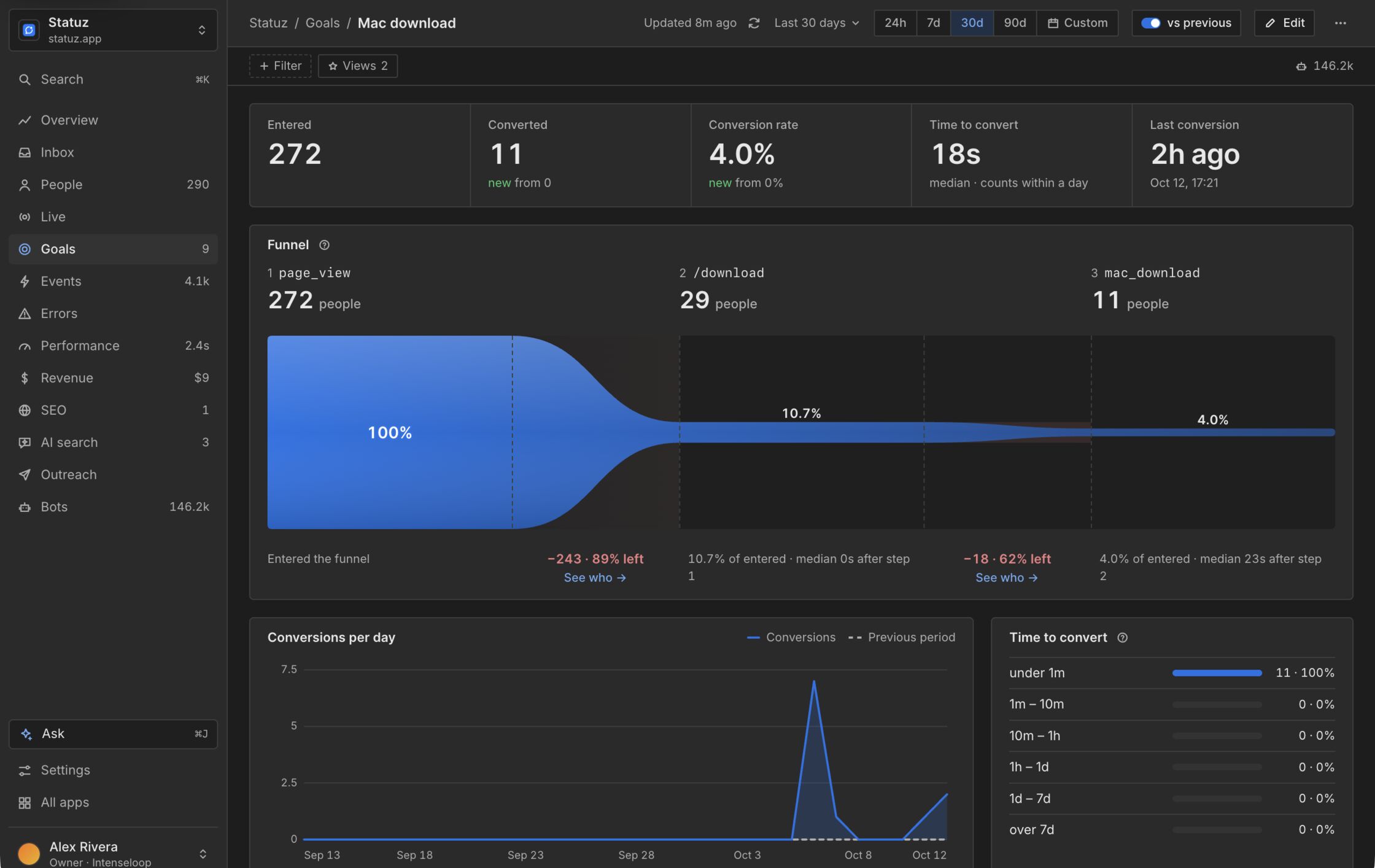Viewport: 1375px width, 868px height.
Task: Open Bots in the sidebar
Action: 114,507
